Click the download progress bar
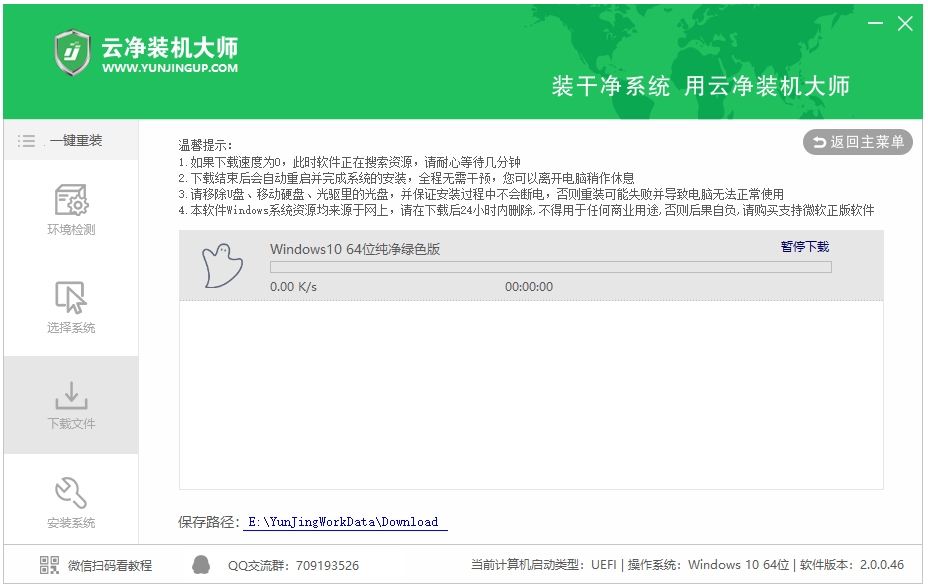This screenshot has width=928, height=588. click(550, 267)
